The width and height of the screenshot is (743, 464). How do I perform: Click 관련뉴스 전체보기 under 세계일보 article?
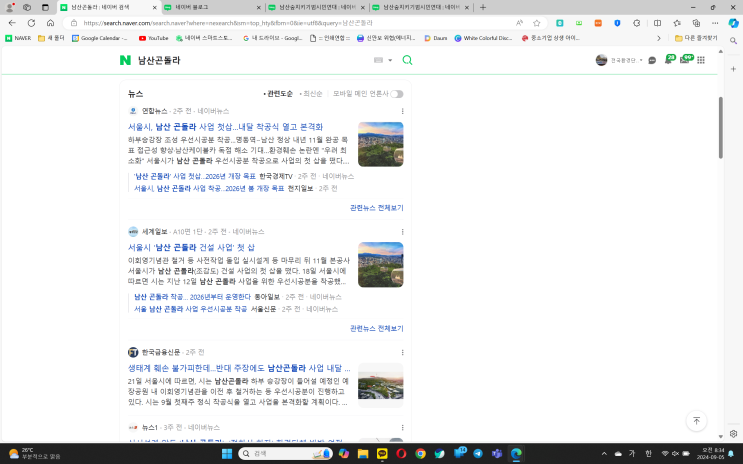click(x=376, y=328)
